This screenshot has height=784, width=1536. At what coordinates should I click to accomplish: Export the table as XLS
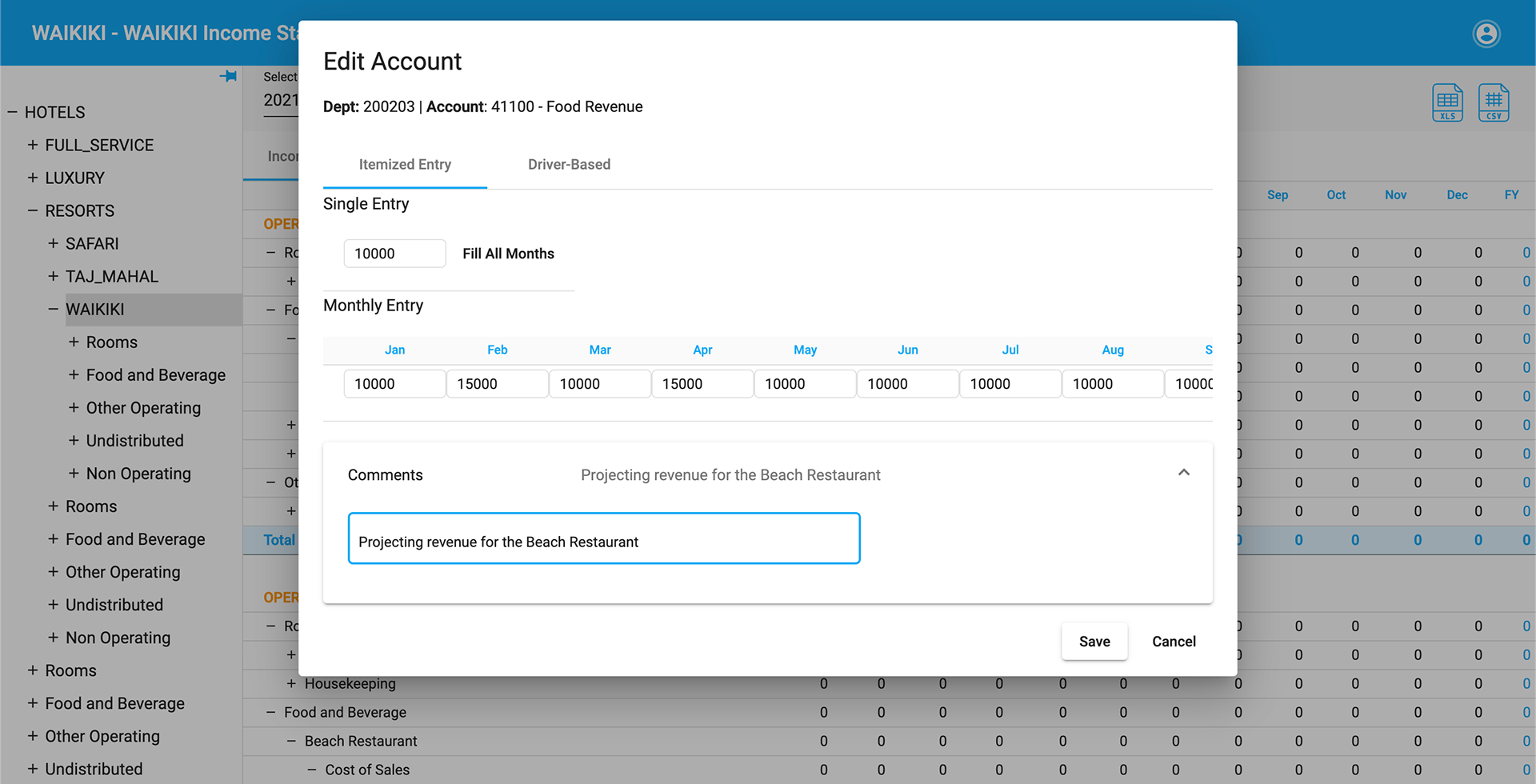click(1447, 102)
